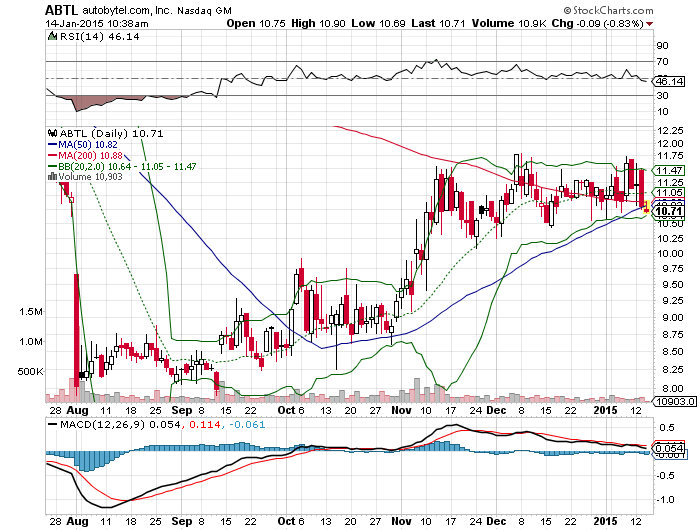Click the Chg -0.09 (-0.83%) value
700x530 pixels.
pyautogui.click(x=597, y=24)
